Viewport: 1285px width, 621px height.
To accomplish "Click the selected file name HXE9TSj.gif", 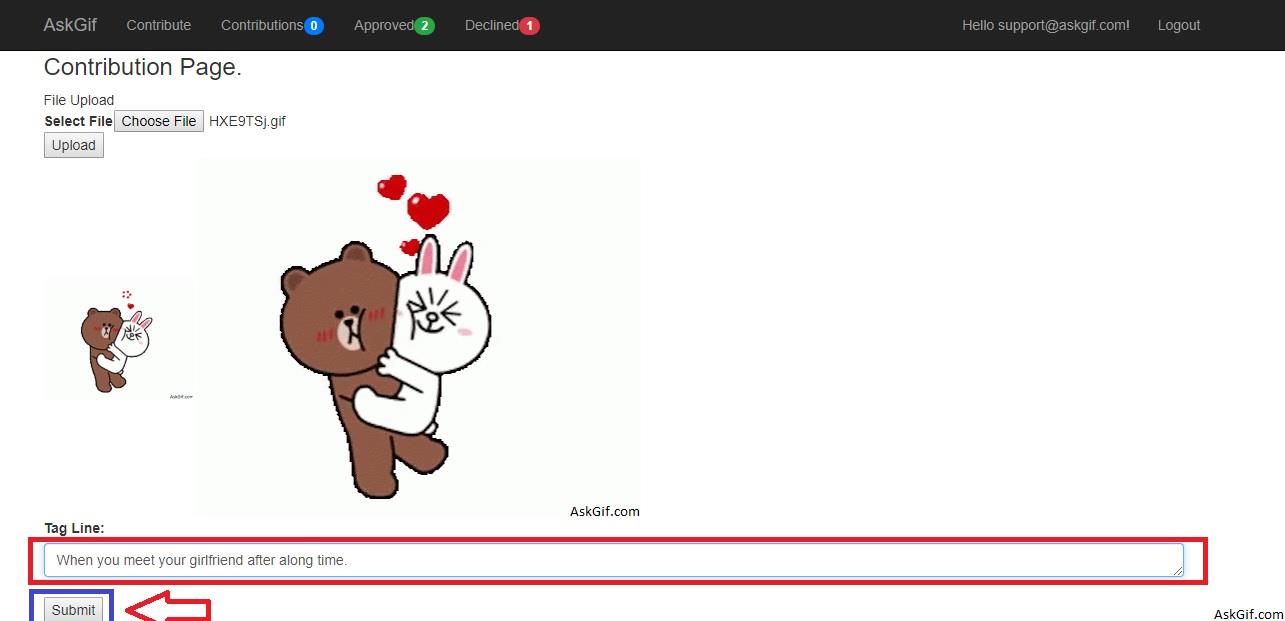I will pos(247,121).
